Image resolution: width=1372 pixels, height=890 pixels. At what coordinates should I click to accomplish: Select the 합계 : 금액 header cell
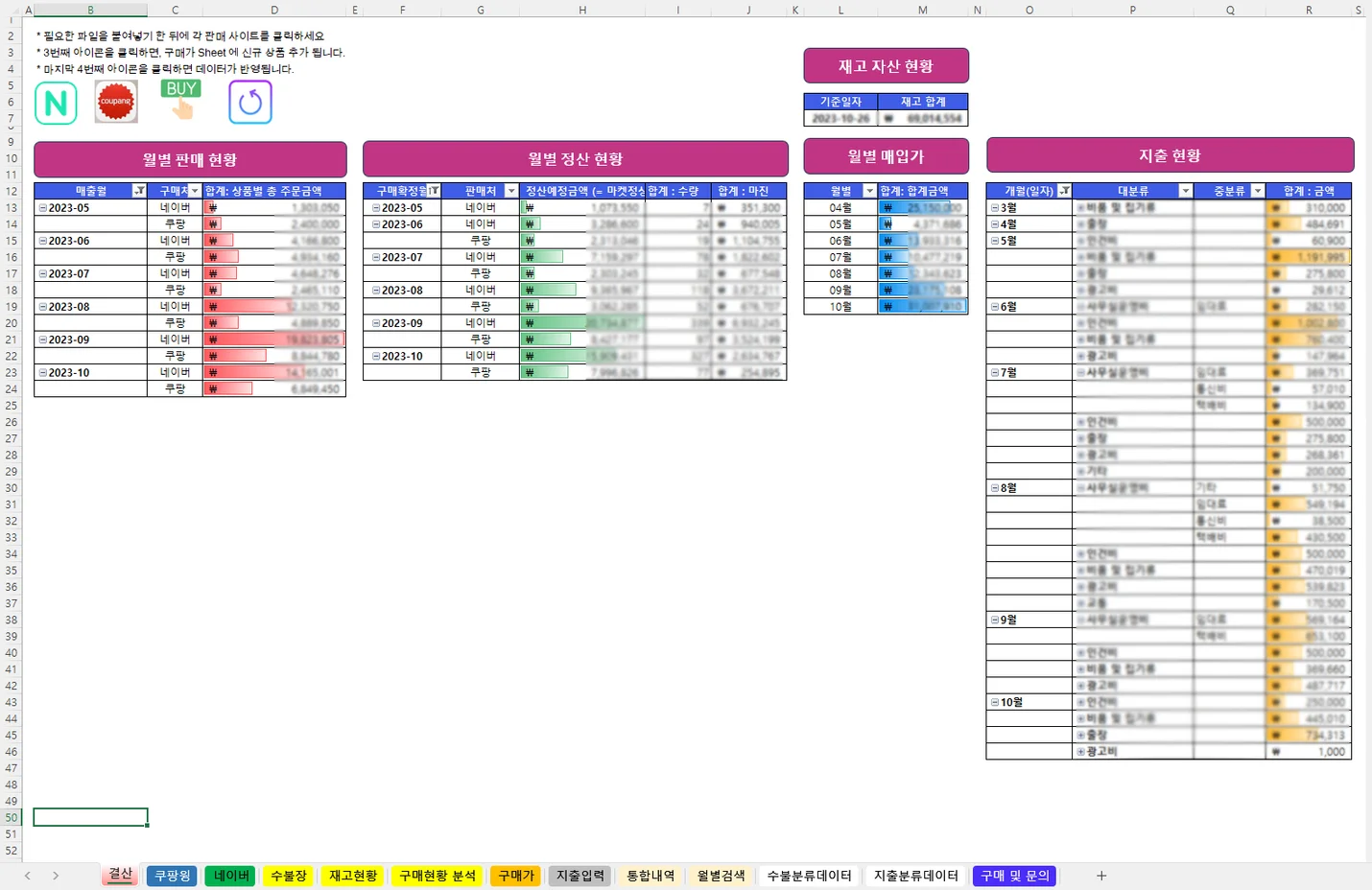tap(1309, 191)
